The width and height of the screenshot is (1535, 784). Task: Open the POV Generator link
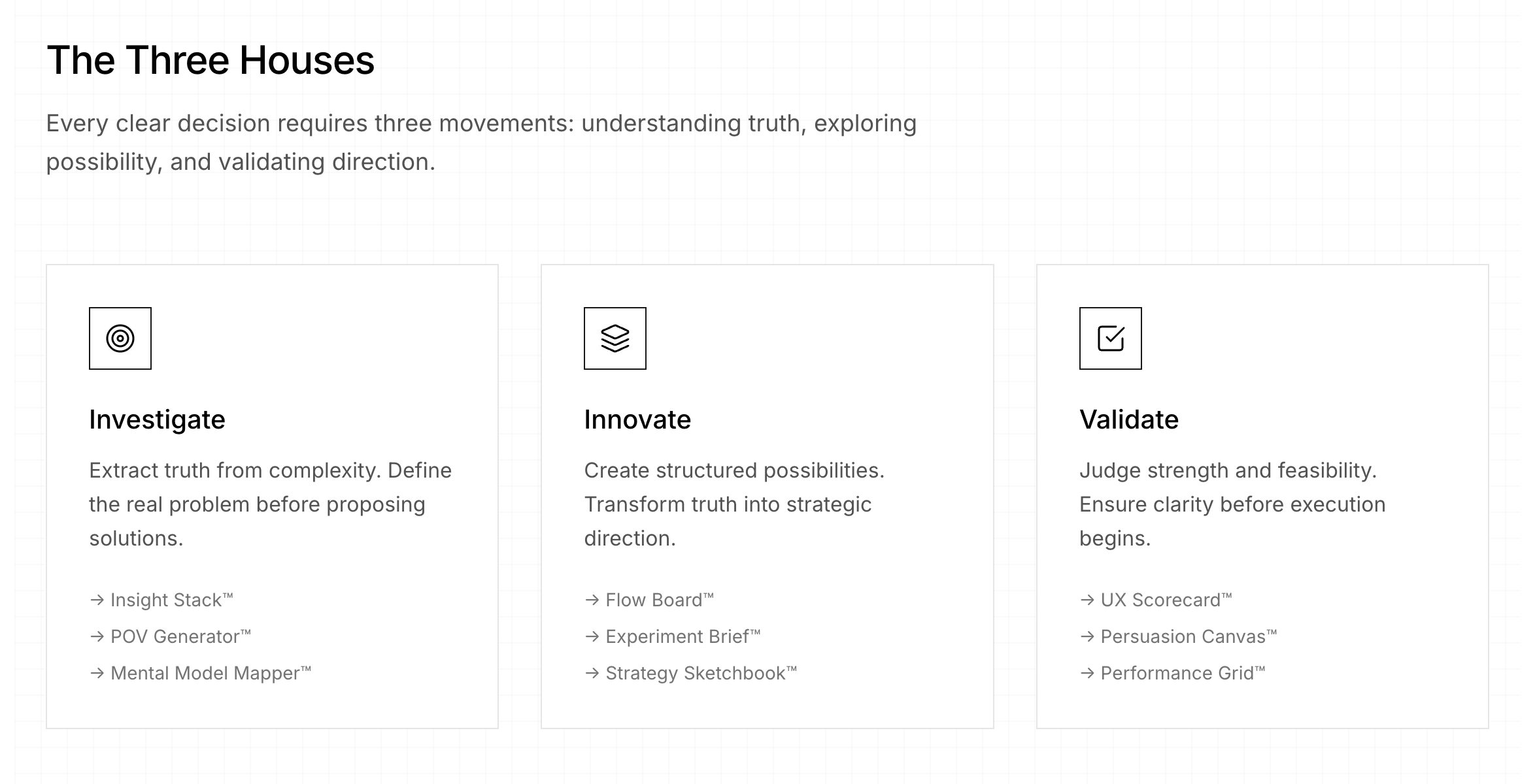click(180, 636)
